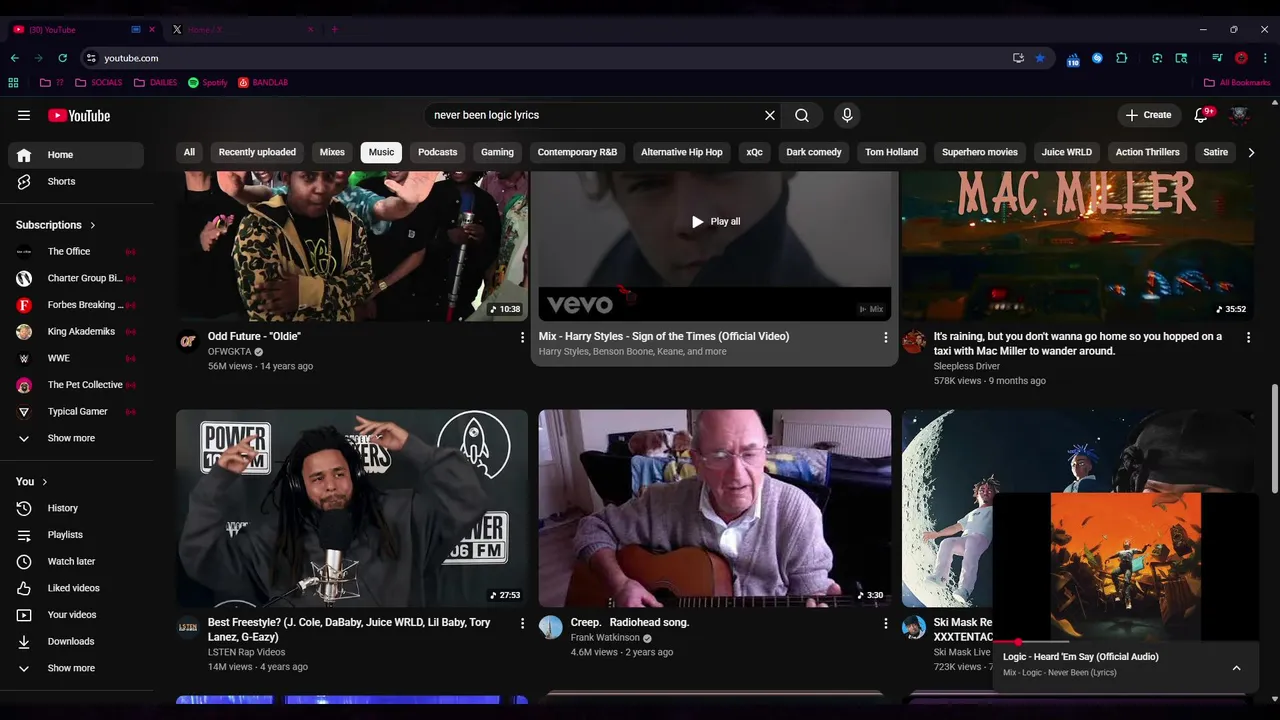Bookmark this page with the star icon

click(x=1040, y=58)
